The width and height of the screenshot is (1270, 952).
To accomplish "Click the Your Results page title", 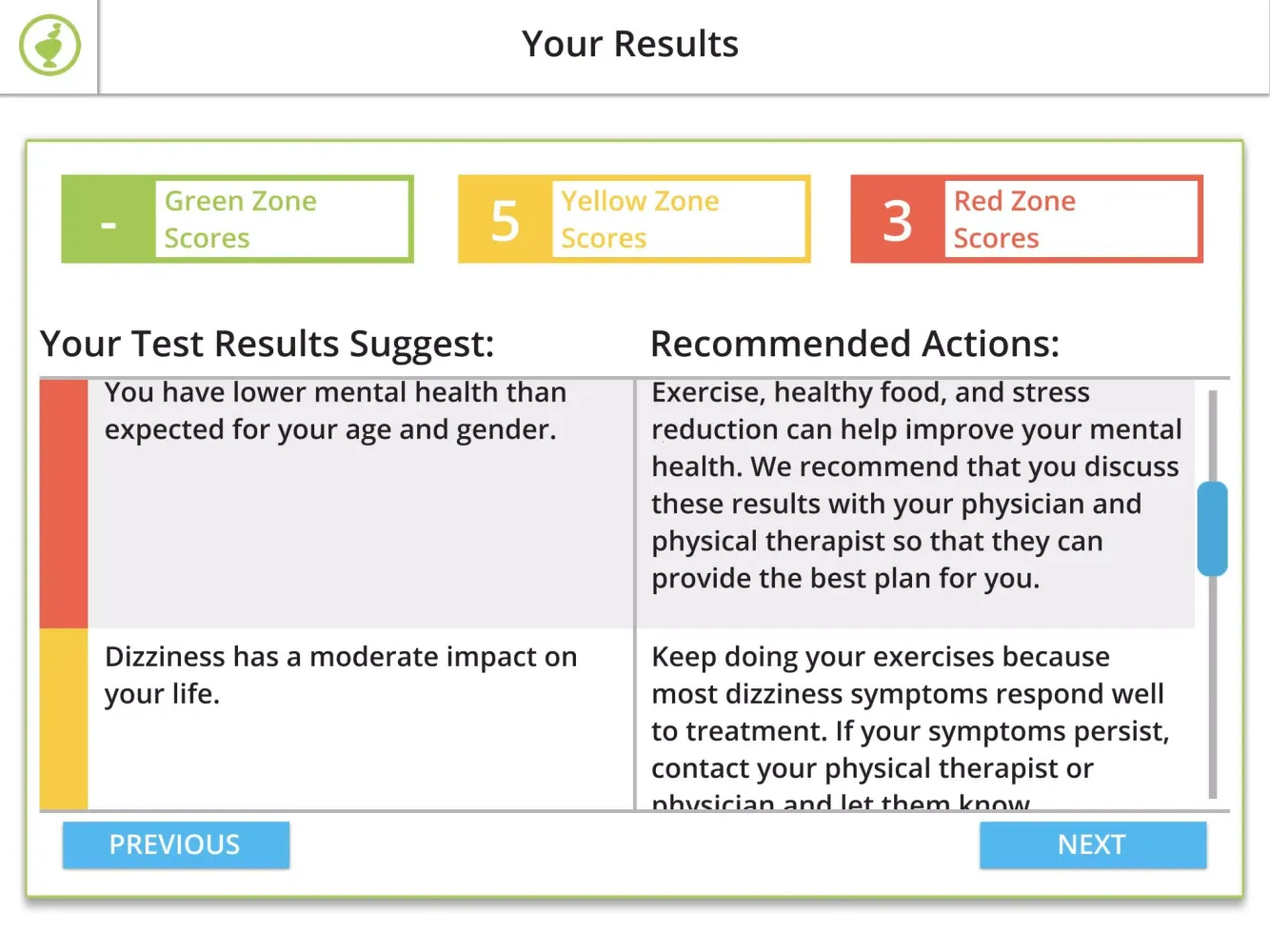I will click(x=629, y=45).
